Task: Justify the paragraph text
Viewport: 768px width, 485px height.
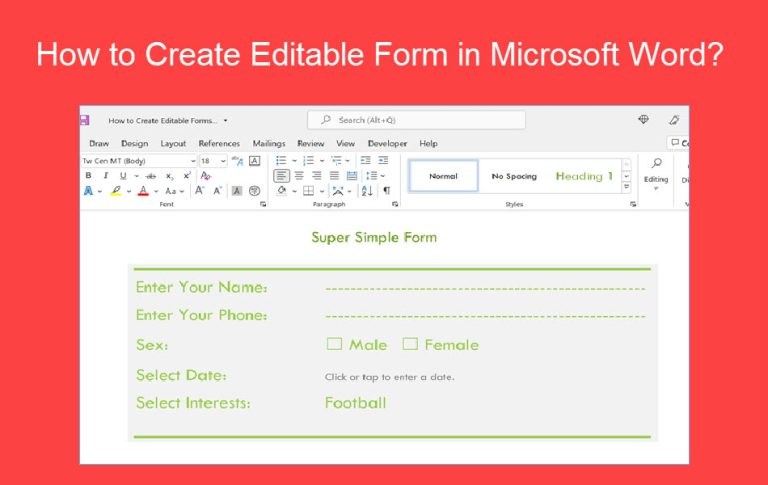Action: click(x=335, y=175)
